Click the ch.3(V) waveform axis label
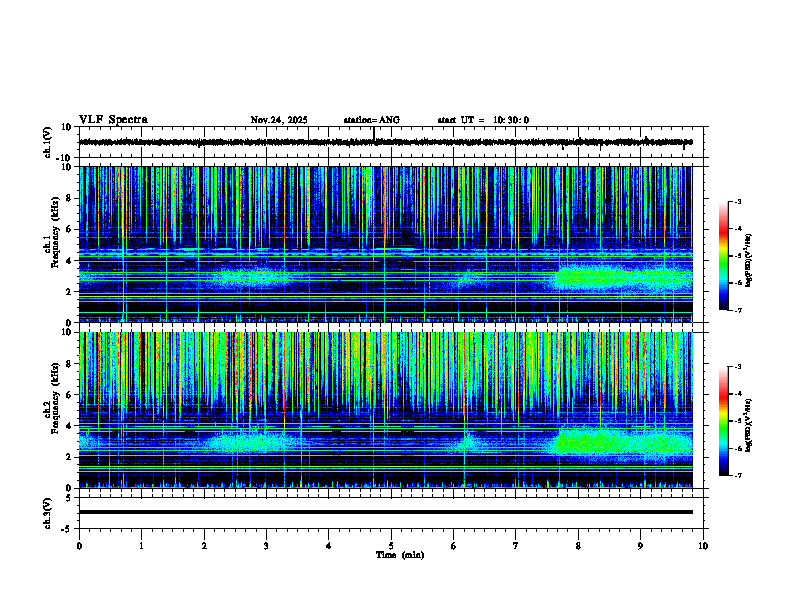This screenshot has height=612, width=792. pyautogui.click(x=47, y=513)
